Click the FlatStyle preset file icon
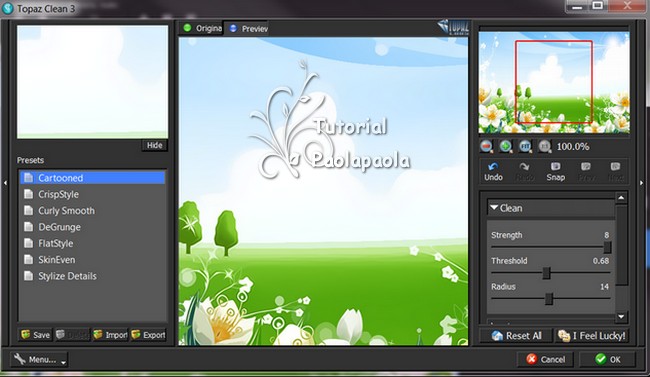This screenshot has height=377, width=650. (x=29, y=243)
